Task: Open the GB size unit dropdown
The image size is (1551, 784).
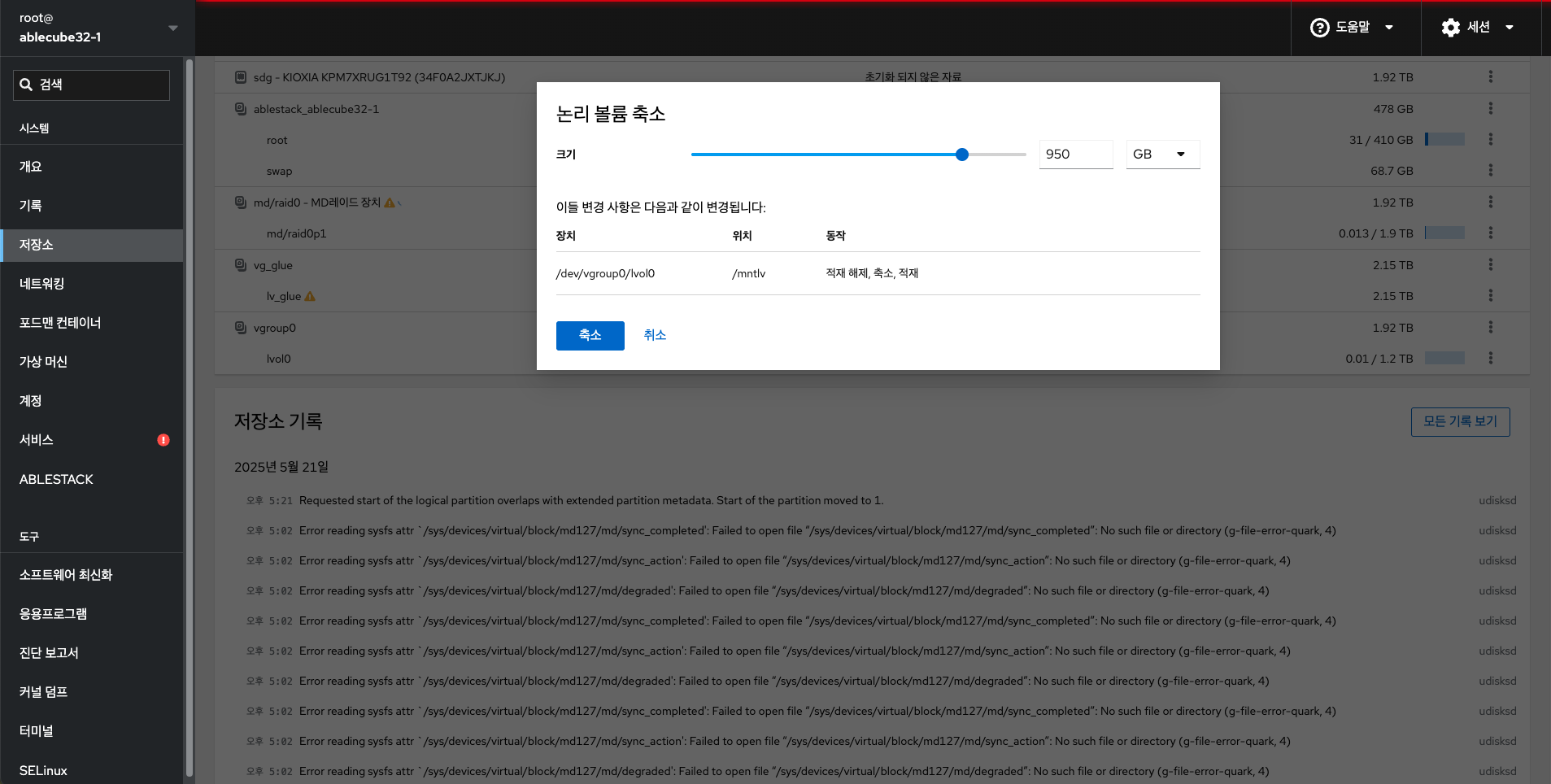Action: pyautogui.click(x=1162, y=155)
